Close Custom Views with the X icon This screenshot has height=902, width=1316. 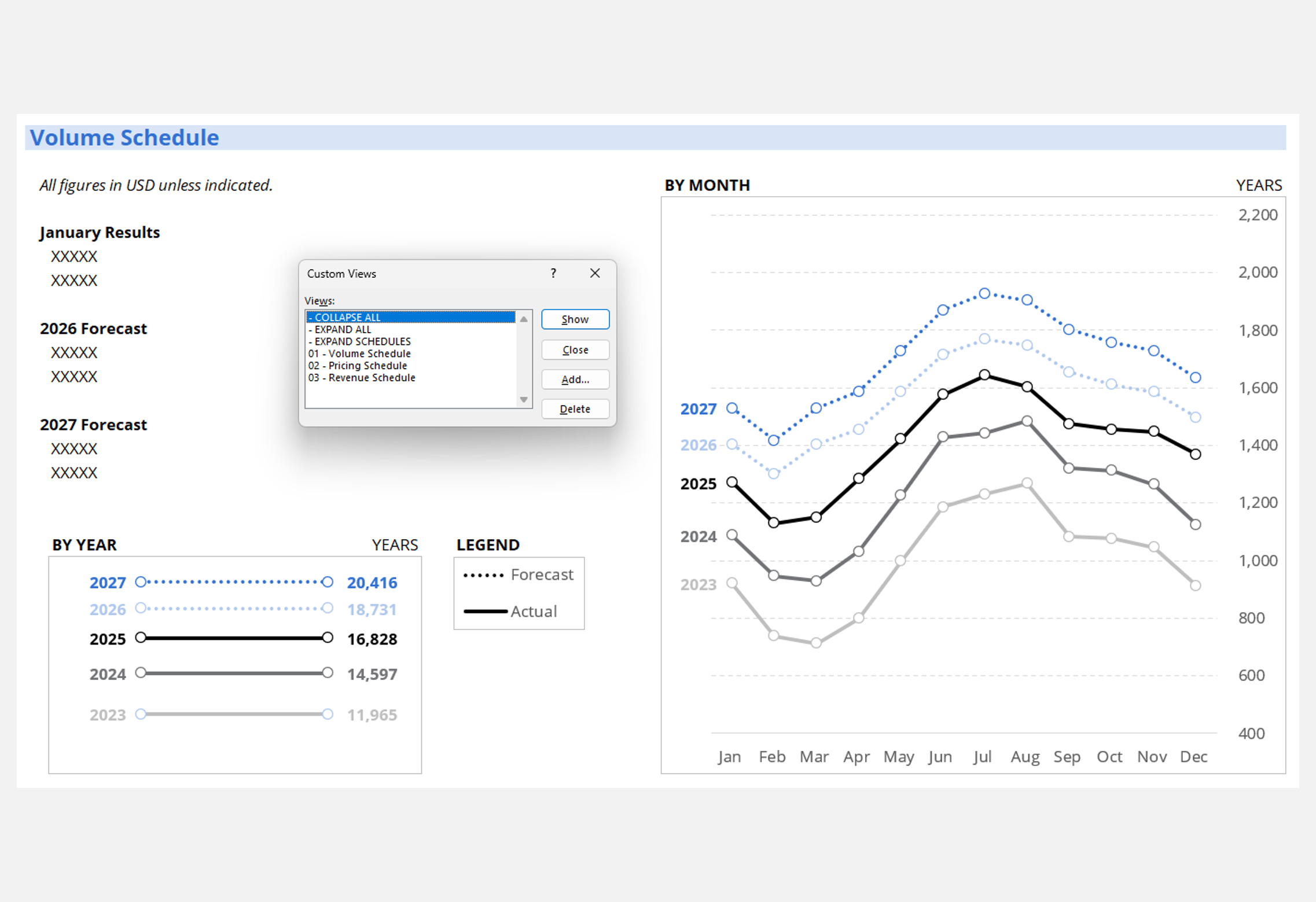pyautogui.click(x=595, y=273)
